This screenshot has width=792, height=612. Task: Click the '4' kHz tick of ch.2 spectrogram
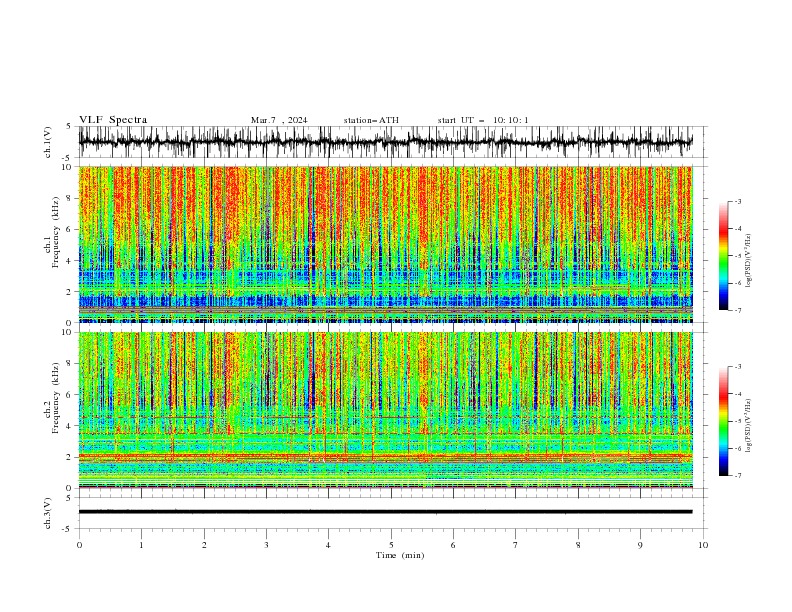[x=70, y=426]
